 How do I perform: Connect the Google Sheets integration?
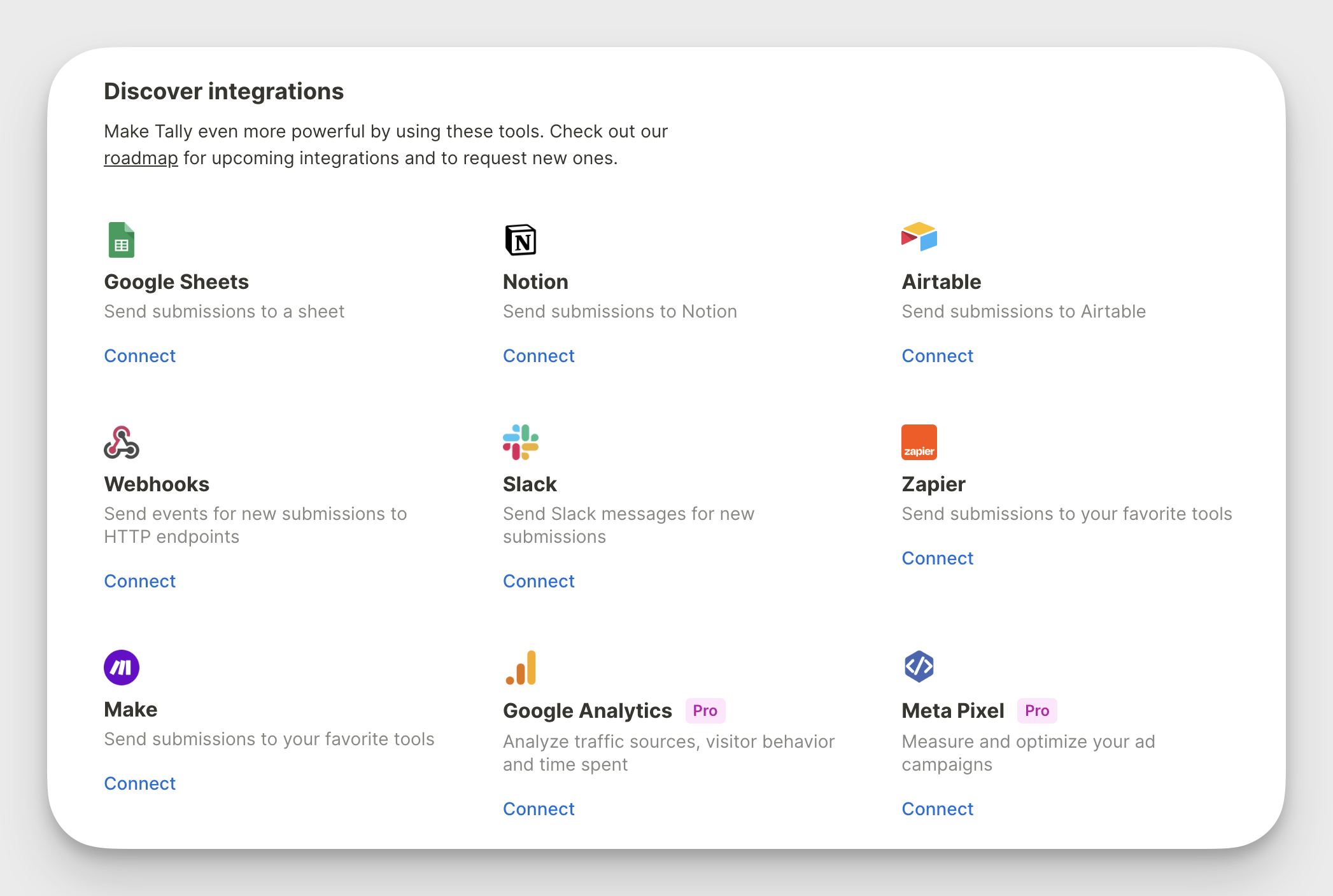pos(140,356)
